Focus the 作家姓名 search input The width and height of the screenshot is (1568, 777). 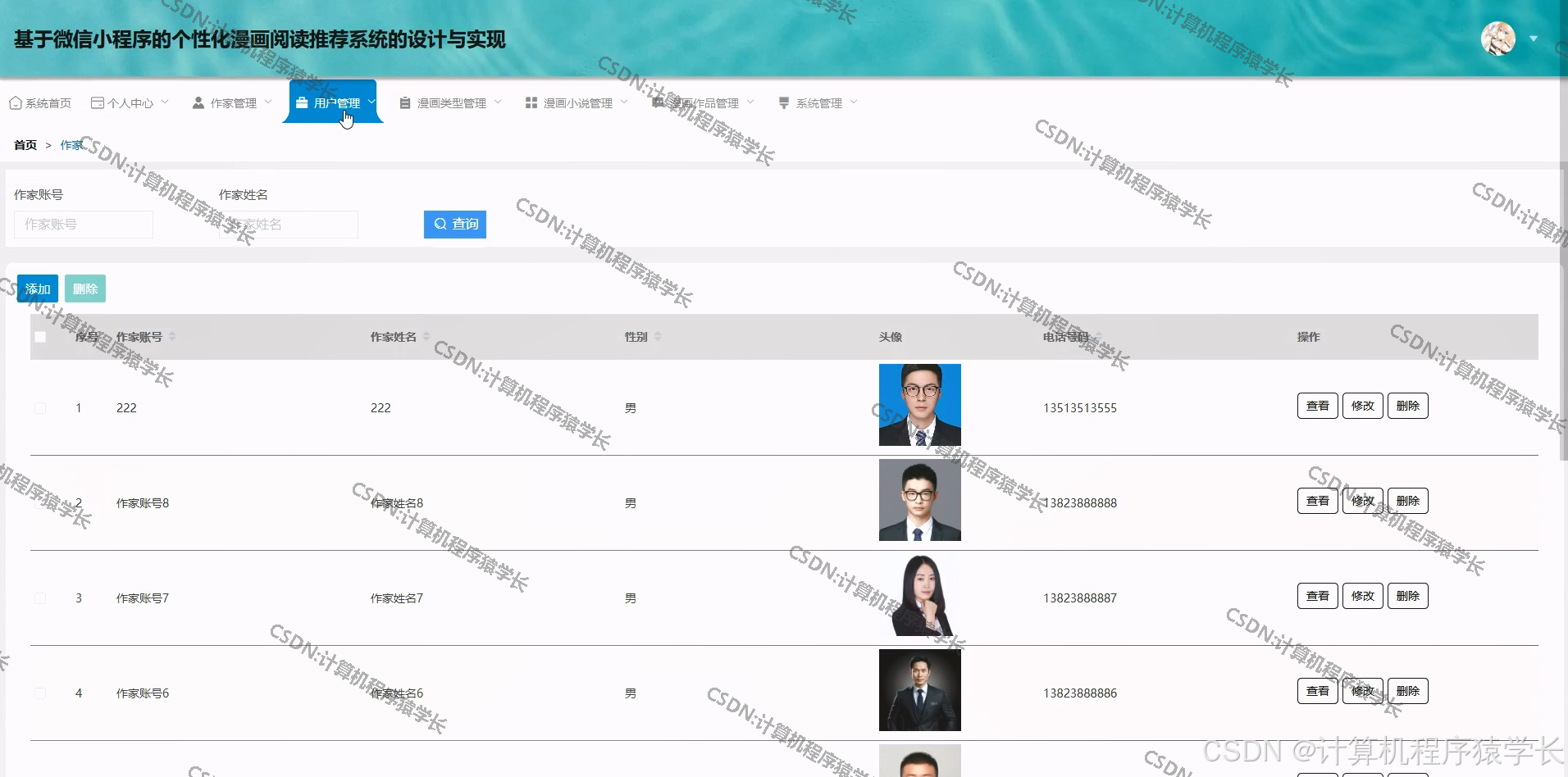tap(289, 225)
